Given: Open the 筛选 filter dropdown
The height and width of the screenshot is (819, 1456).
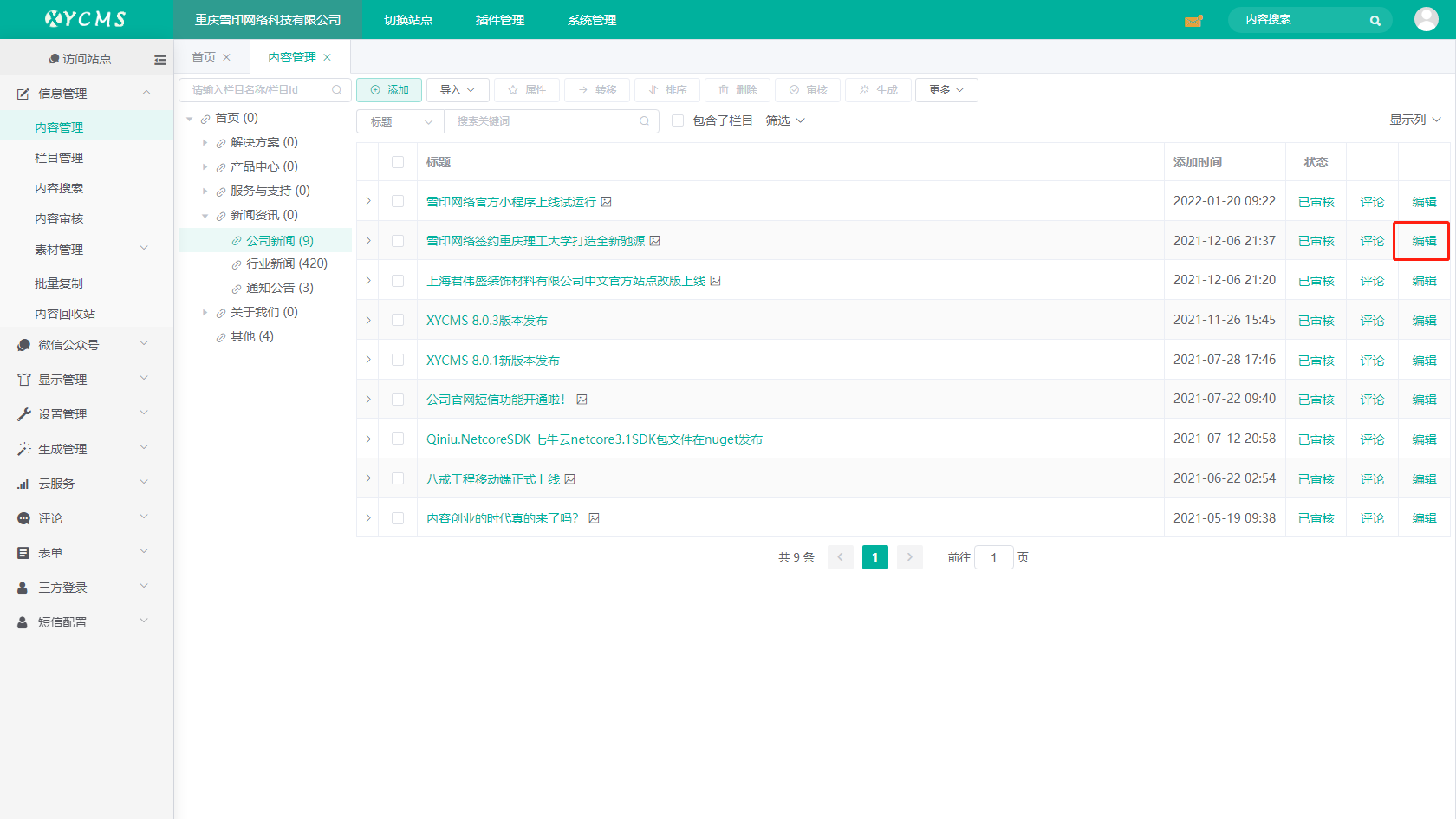Looking at the screenshot, I should pyautogui.click(x=785, y=120).
